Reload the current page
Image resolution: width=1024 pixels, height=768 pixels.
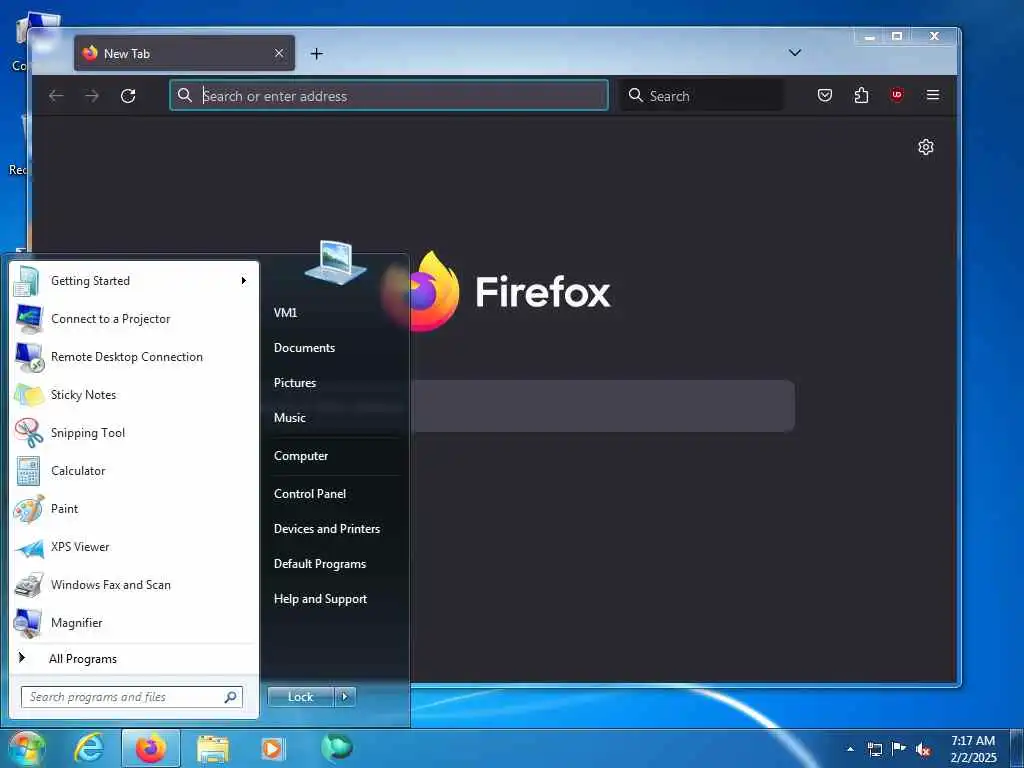tap(128, 96)
